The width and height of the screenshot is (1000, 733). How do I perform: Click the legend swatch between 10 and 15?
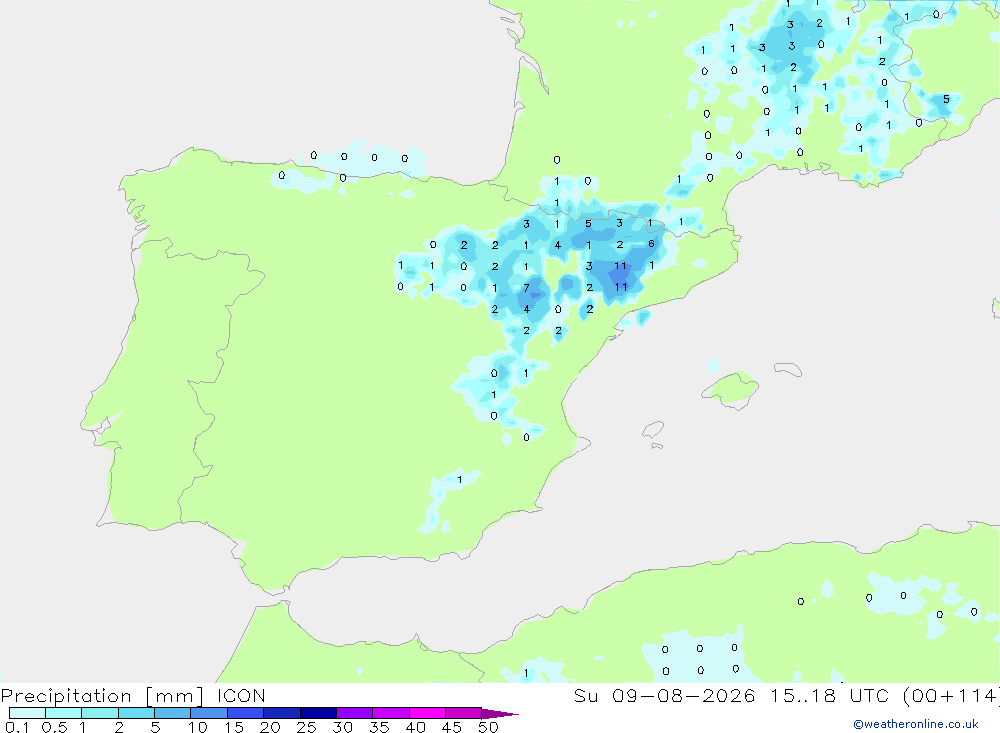(209, 713)
